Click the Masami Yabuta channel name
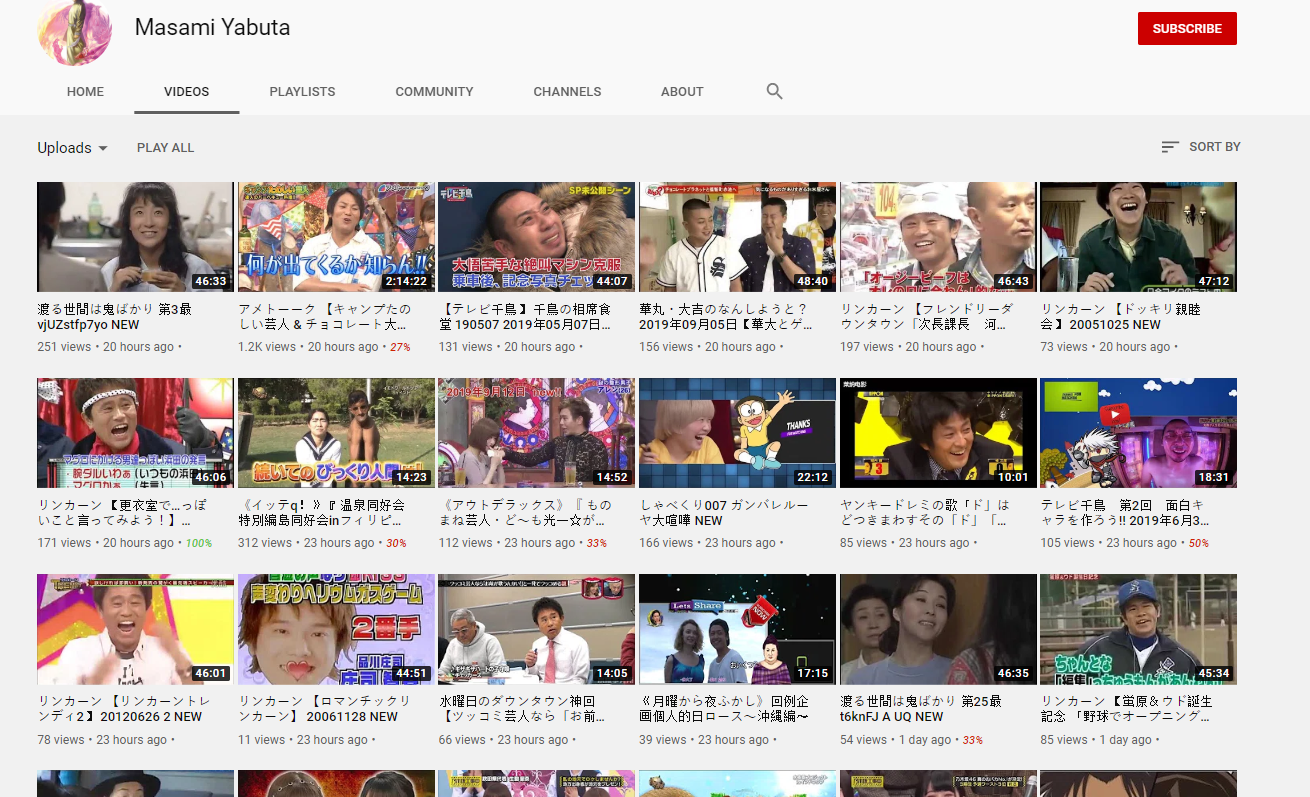 212,28
